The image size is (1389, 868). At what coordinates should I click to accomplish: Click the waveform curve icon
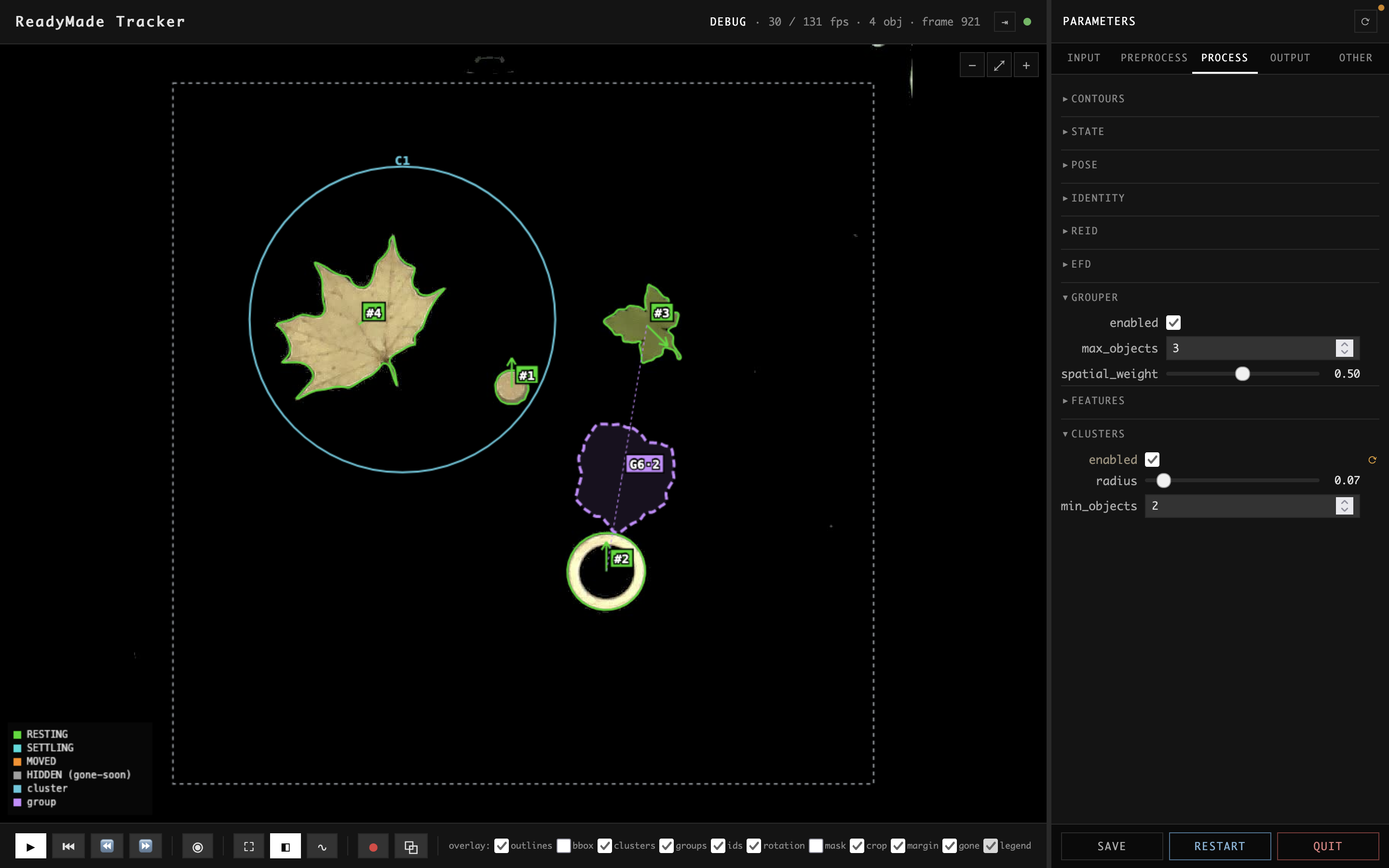tap(322, 846)
